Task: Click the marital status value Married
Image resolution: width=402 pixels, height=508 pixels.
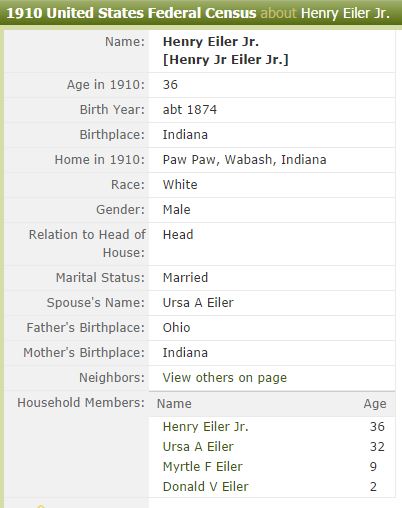Action: coord(185,278)
